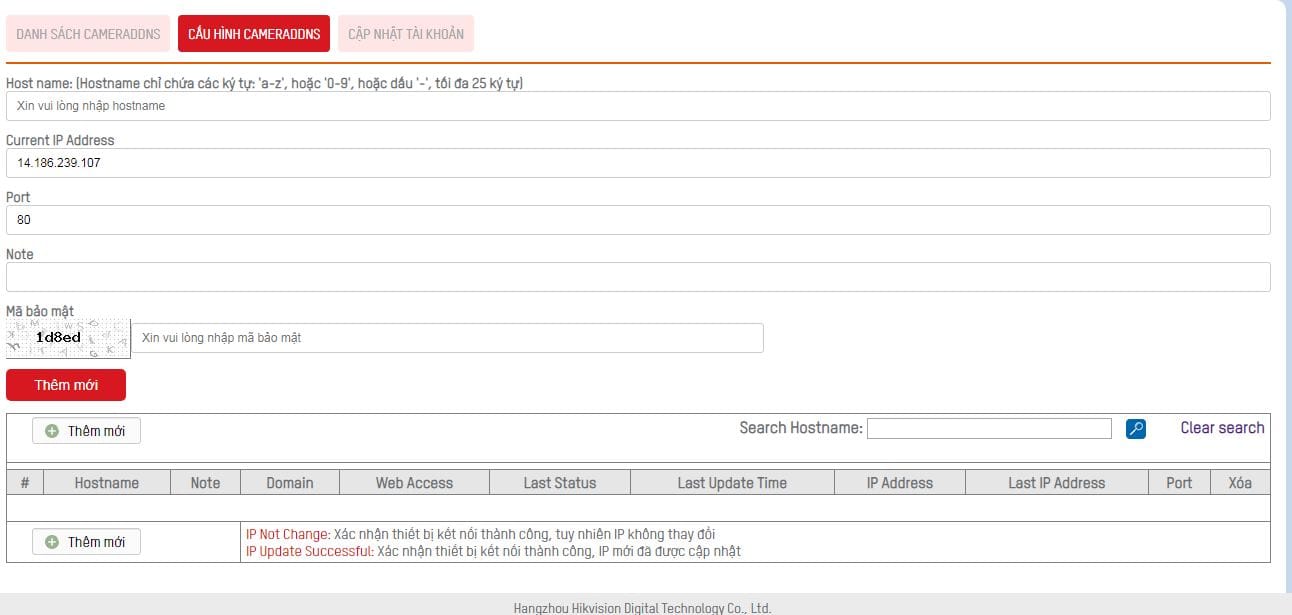Viewport: 1292px width, 615px height.
Task: Click the Last Update Time column header
Action: 732,483
